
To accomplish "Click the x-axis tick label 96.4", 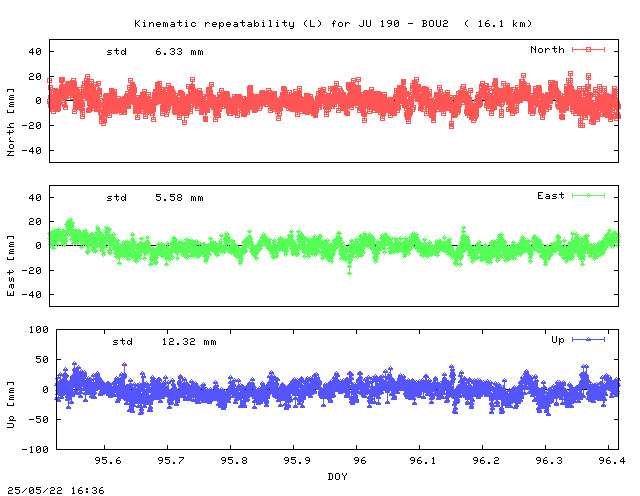I will 611,460.
